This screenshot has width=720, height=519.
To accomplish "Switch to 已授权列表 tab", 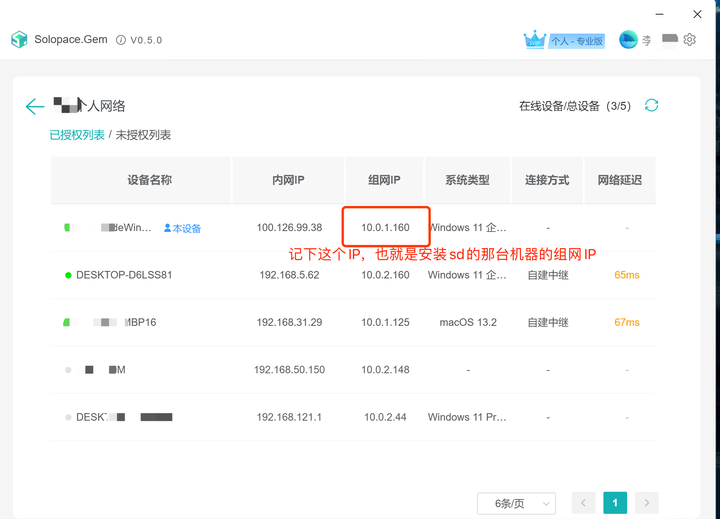I will click(77, 135).
